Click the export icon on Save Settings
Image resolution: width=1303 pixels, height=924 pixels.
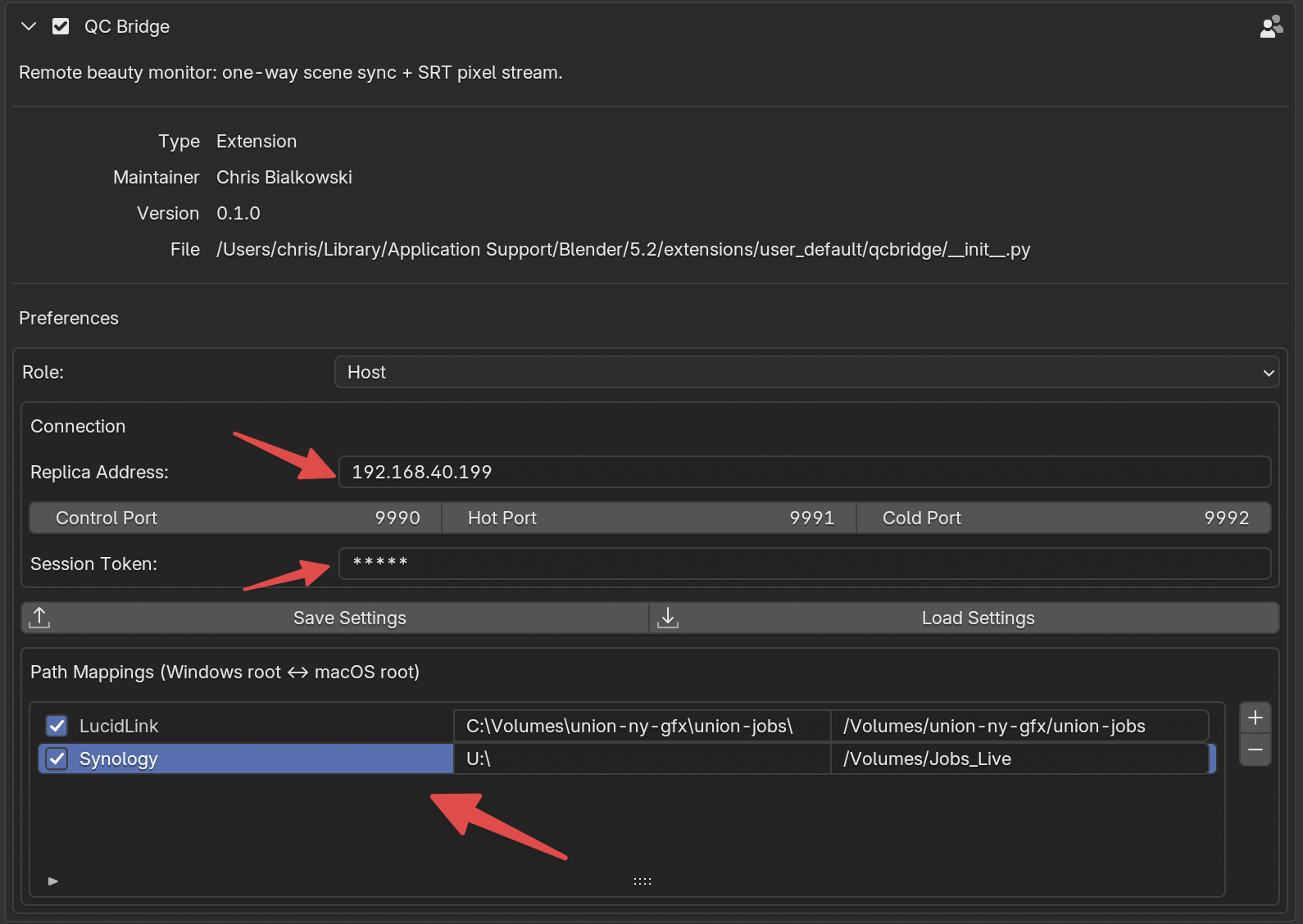39,618
